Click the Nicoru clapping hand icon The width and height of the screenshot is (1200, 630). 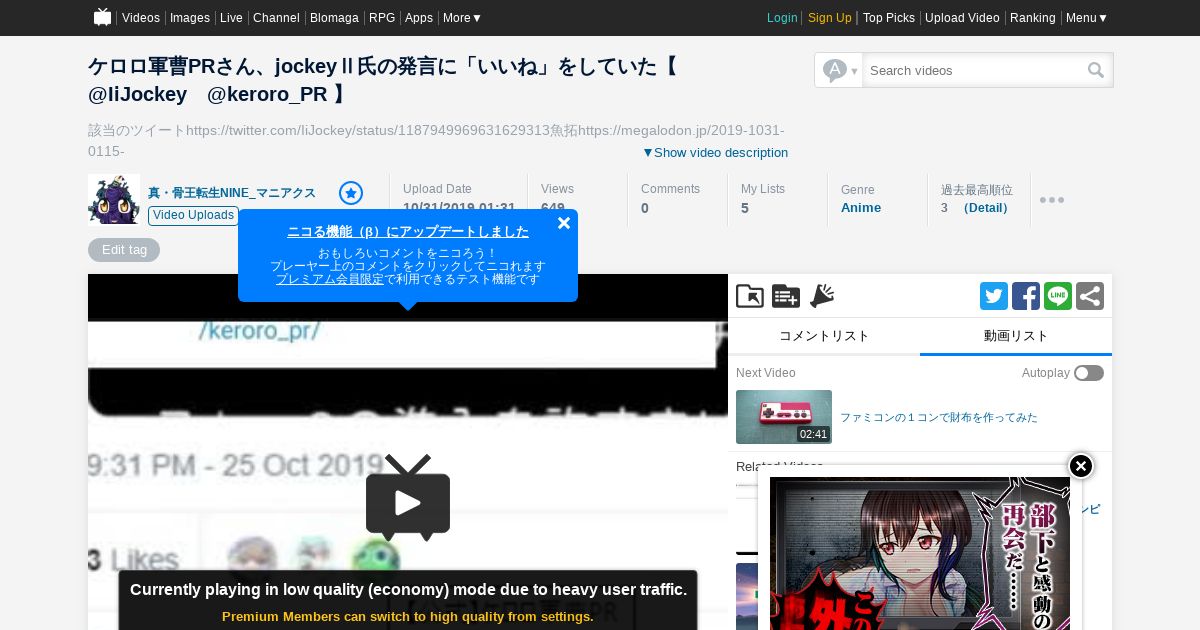(x=822, y=296)
